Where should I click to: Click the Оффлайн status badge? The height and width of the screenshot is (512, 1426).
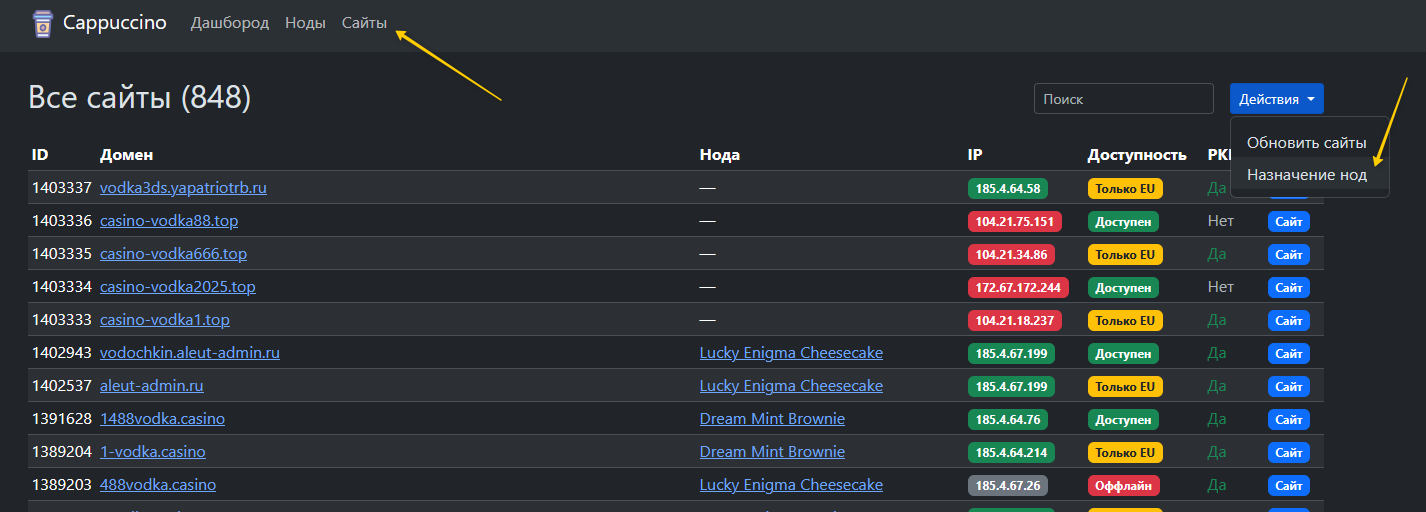[x=1124, y=485]
